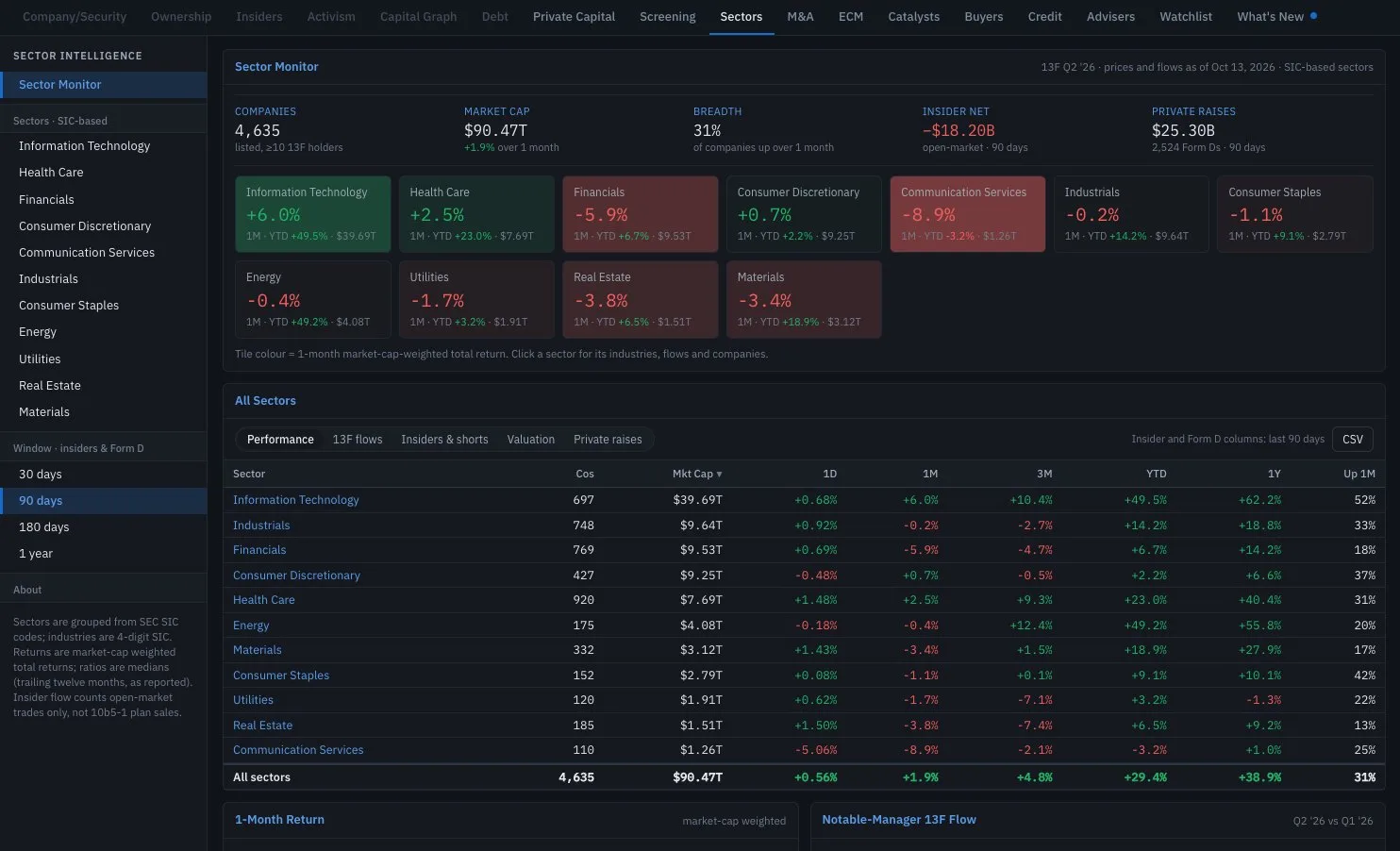The width and height of the screenshot is (1400, 851).
Task: Switch to the 13F flows view
Action: 358,440
